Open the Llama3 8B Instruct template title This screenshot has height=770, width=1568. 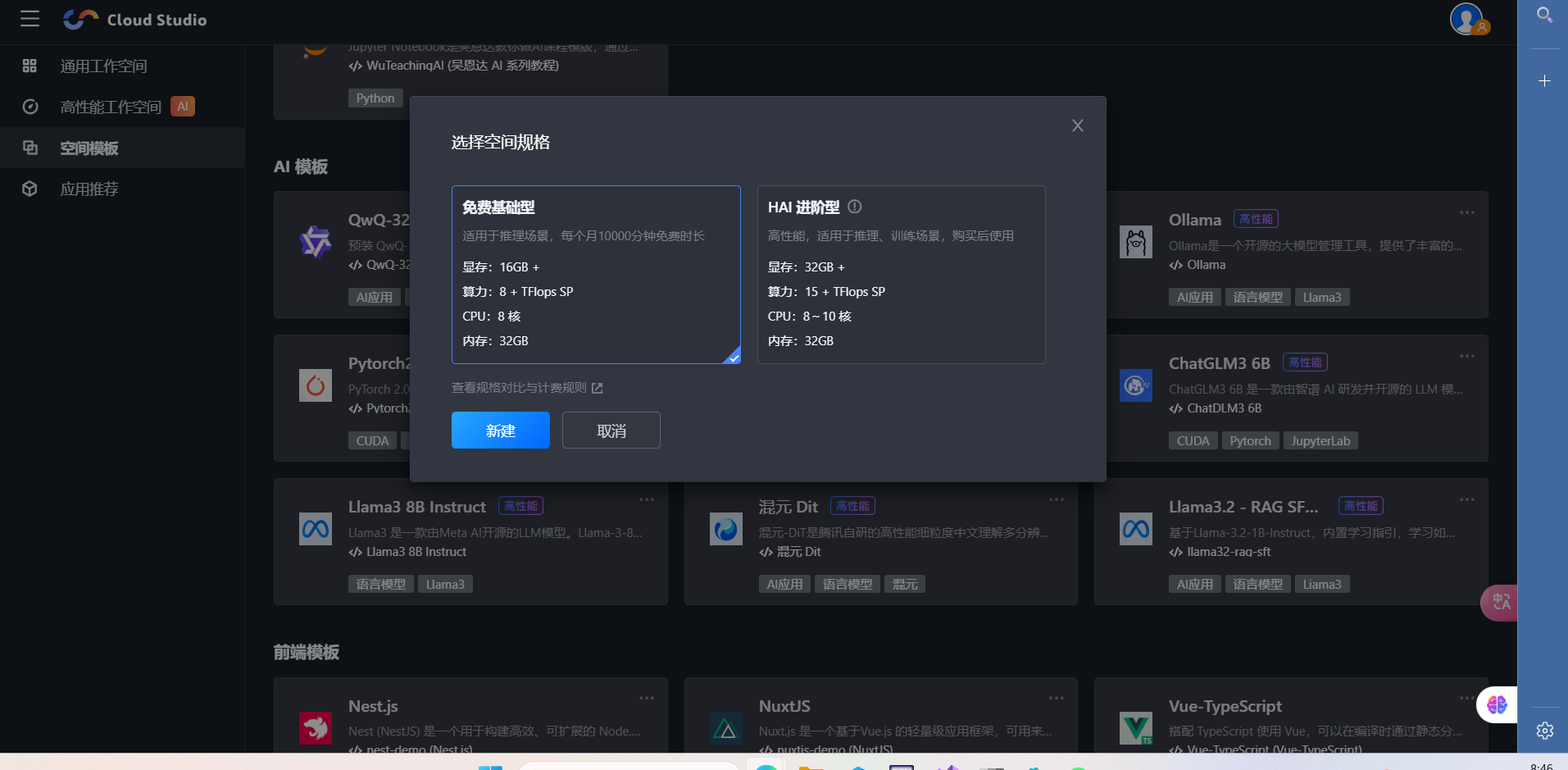[x=416, y=507]
